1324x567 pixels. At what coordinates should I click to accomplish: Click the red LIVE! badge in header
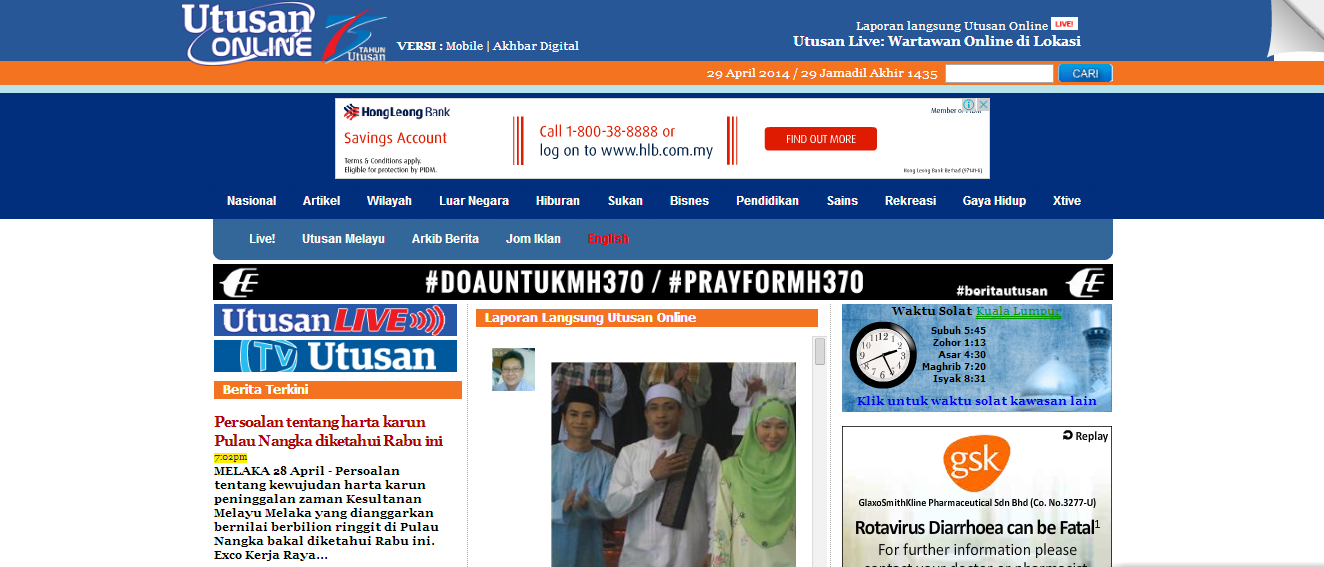click(1064, 24)
